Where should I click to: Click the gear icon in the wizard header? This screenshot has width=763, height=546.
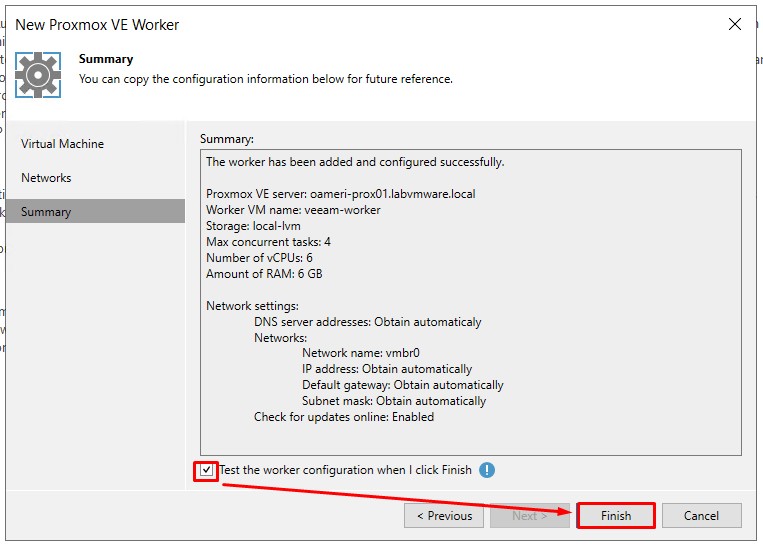pyautogui.click(x=38, y=73)
